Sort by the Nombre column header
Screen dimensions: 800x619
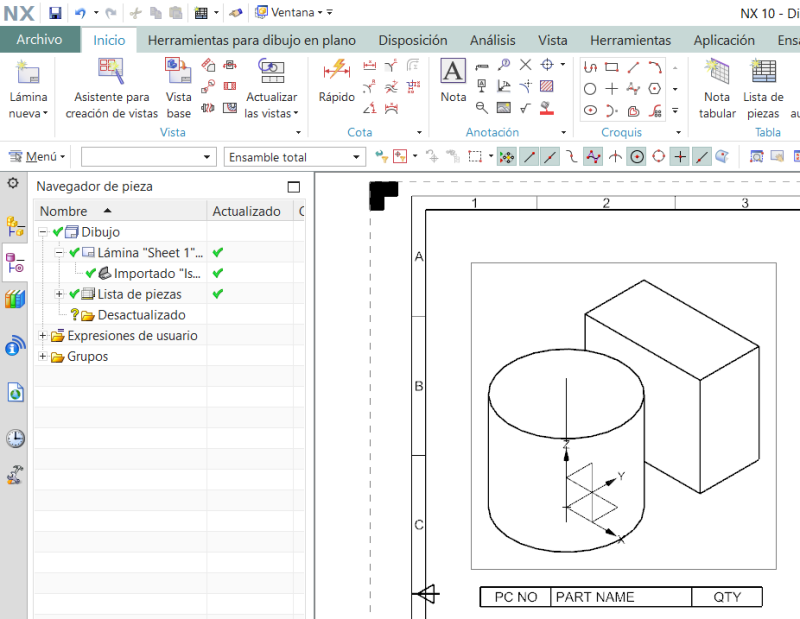[x=120, y=211]
